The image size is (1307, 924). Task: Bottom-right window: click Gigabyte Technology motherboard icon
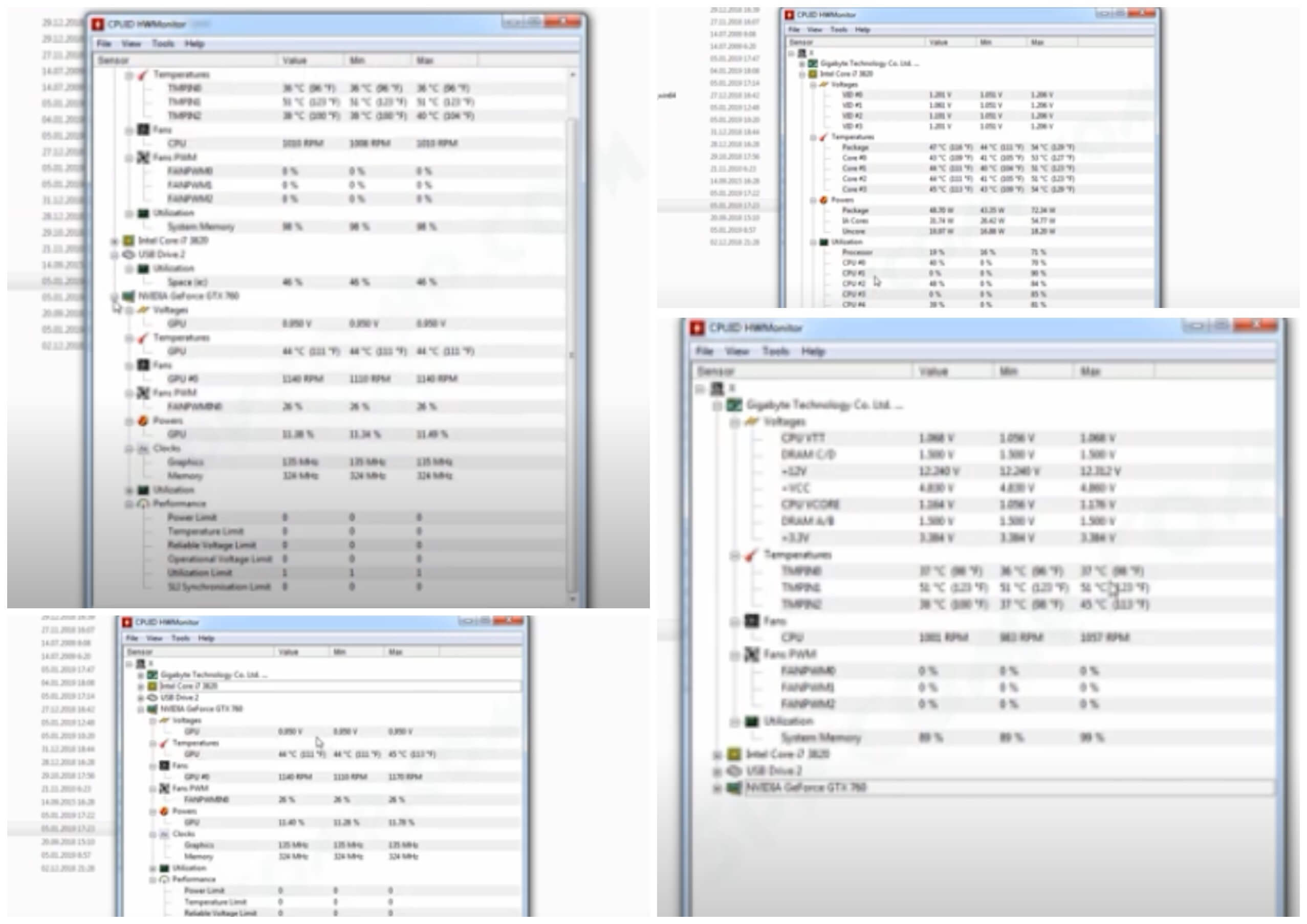(x=734, y=405)
